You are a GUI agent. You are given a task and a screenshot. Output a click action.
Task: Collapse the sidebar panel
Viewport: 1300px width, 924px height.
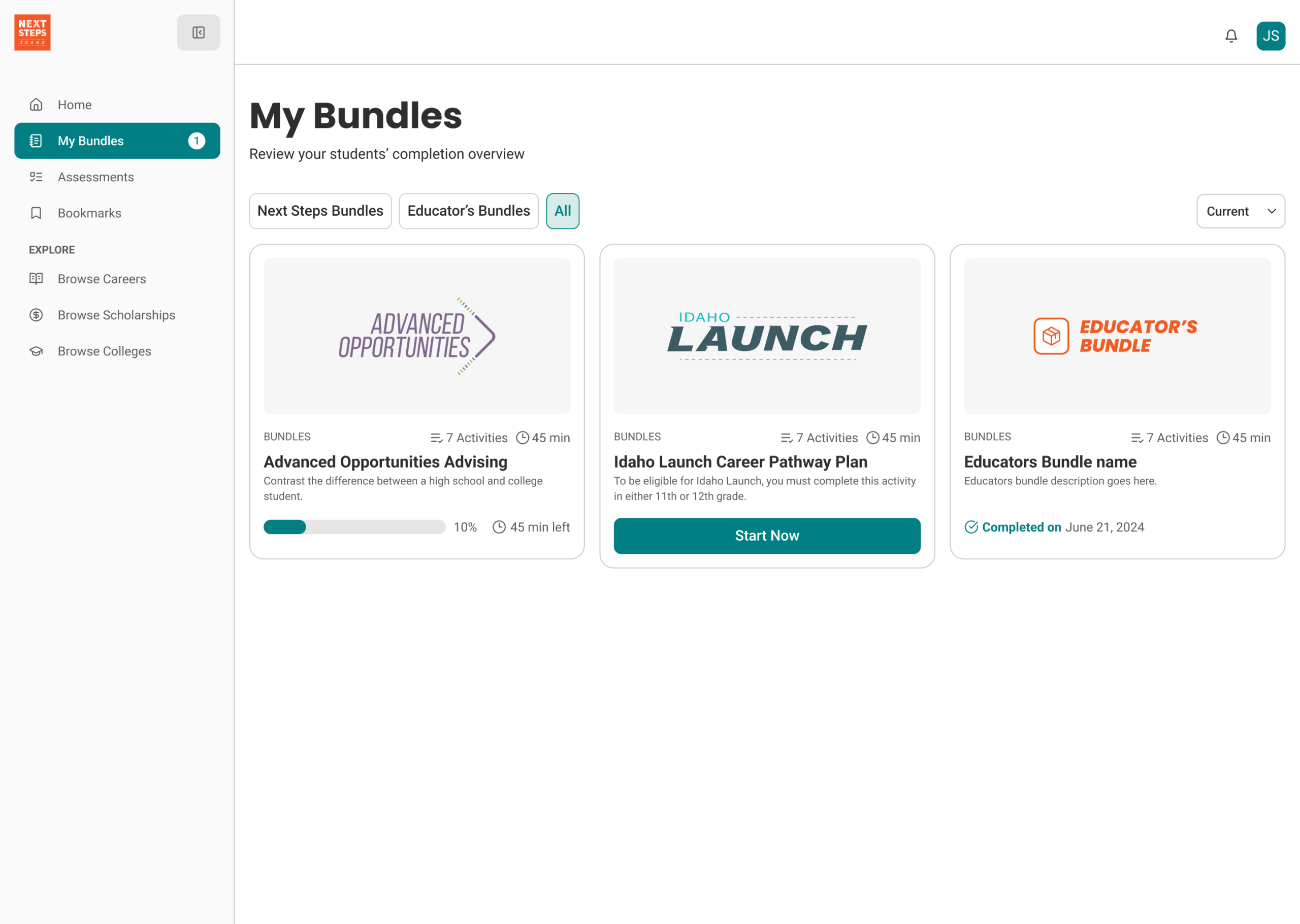pyautogui.click(x=198, y=32)
